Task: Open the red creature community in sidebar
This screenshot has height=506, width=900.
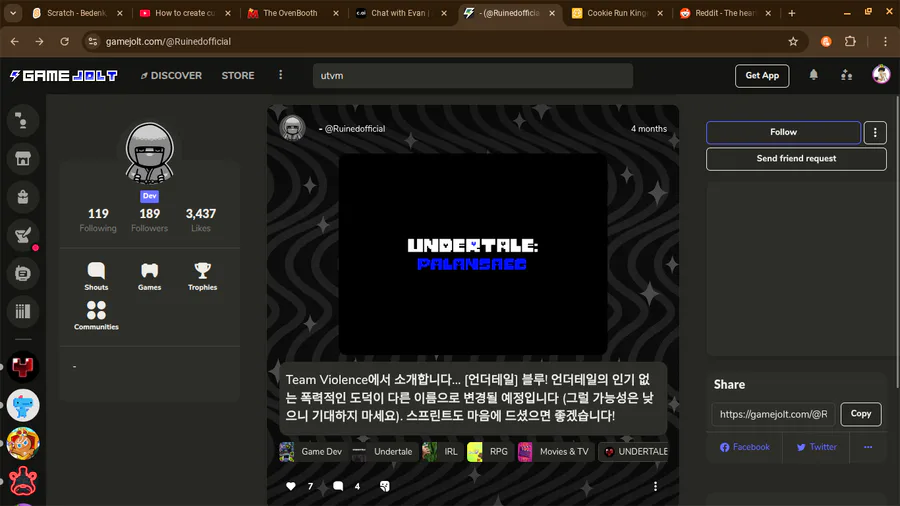Action: click(23, 481)
